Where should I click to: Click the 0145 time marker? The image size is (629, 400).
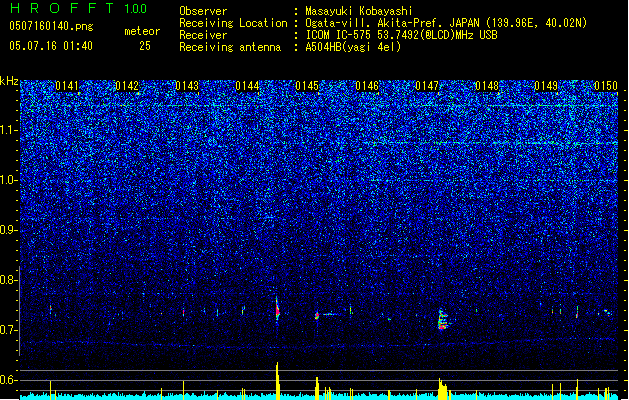click(307, 86)
